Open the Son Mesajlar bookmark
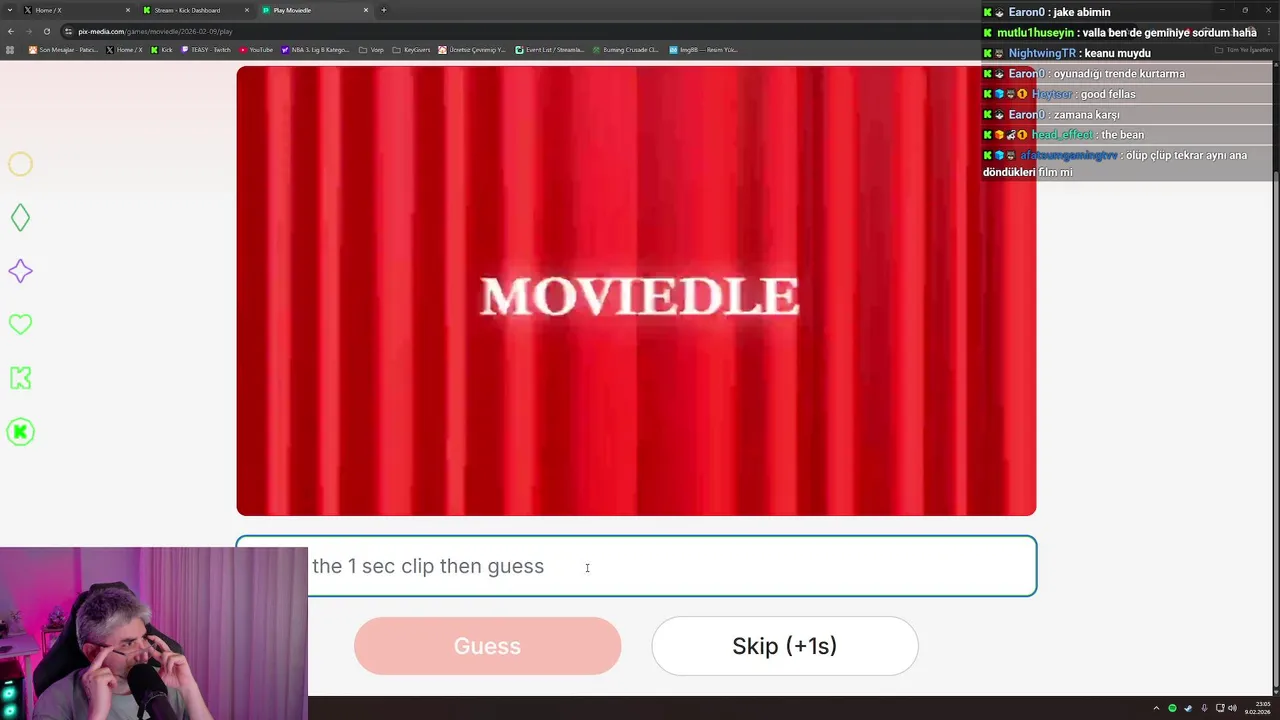Viewport: 1280px width, 720px height. 64,49
